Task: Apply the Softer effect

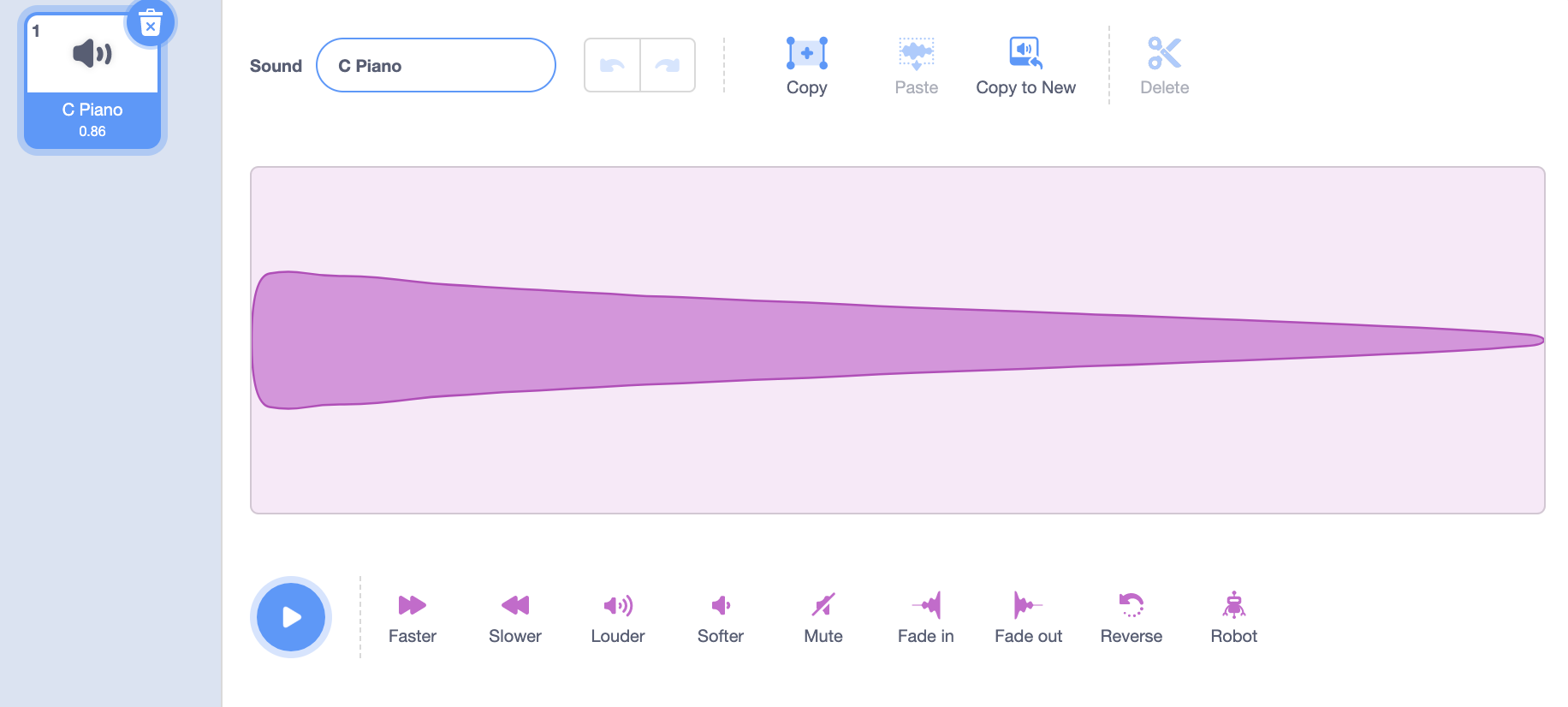Action: click(720, 606)
